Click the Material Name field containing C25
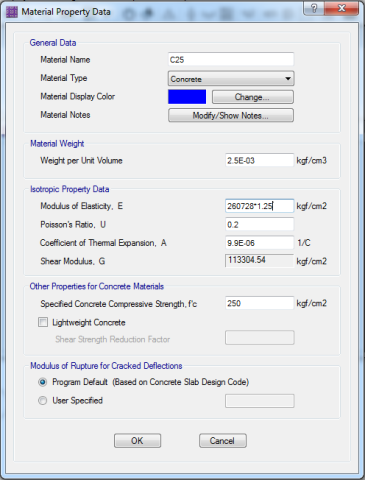The height and width of the screenshot is (480, 365). (x=231, y=60)
